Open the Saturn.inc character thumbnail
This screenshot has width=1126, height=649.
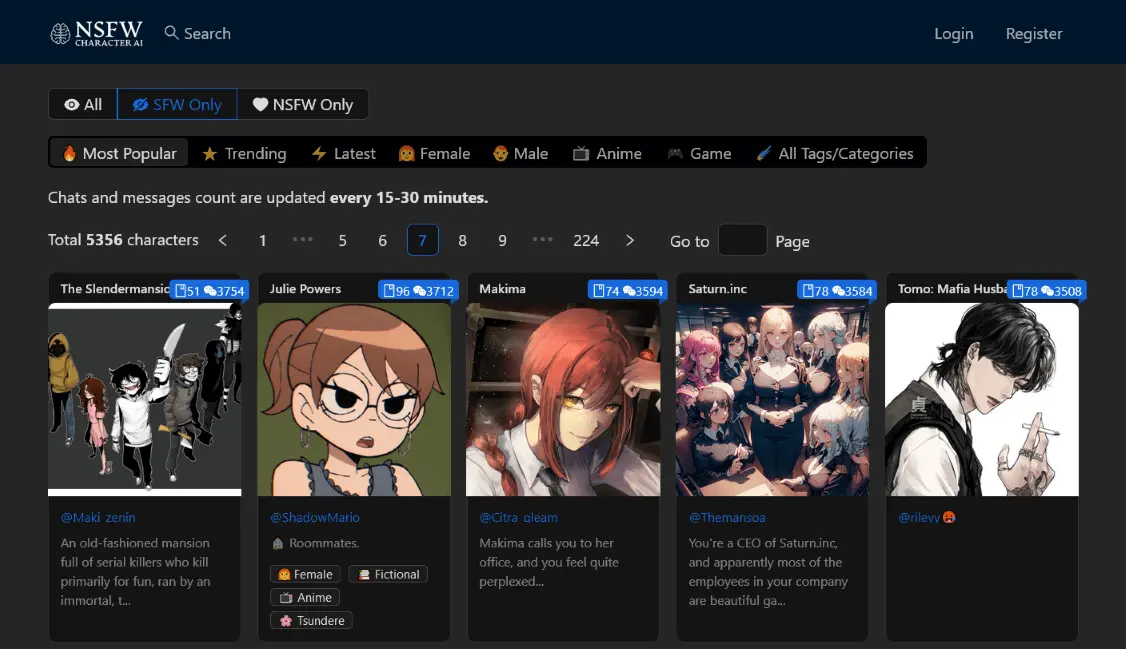(773, 399)
